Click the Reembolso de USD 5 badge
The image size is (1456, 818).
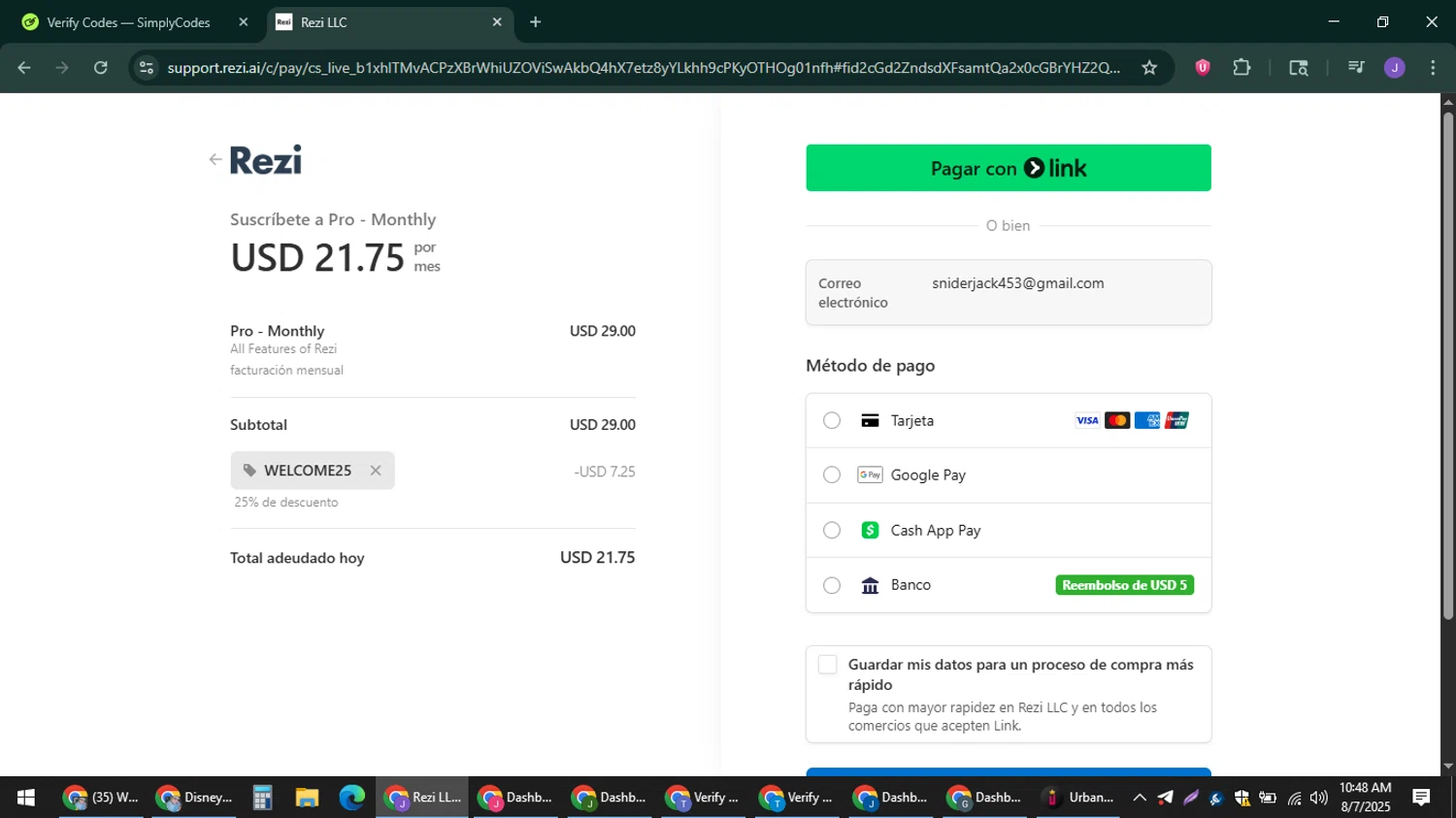point(1125,585)
